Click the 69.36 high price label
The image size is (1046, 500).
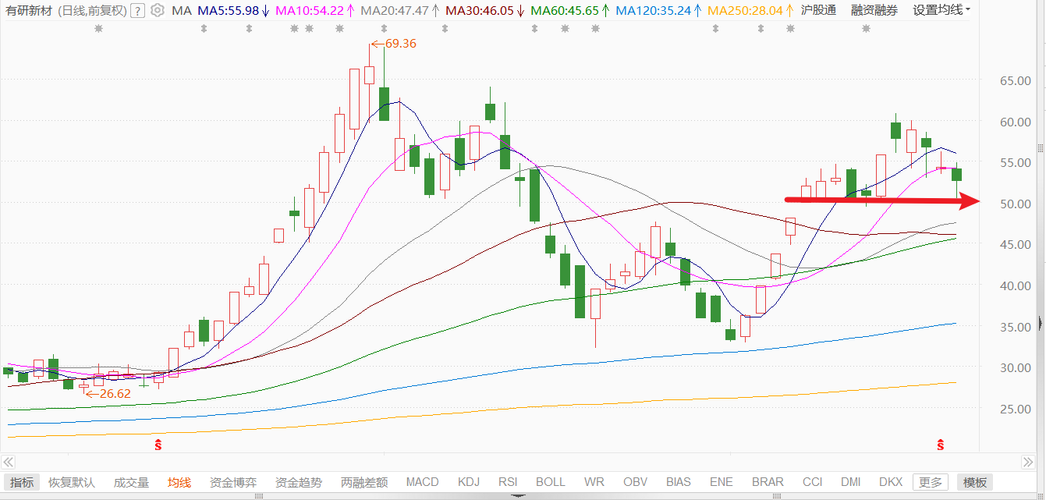pos(401,44)
